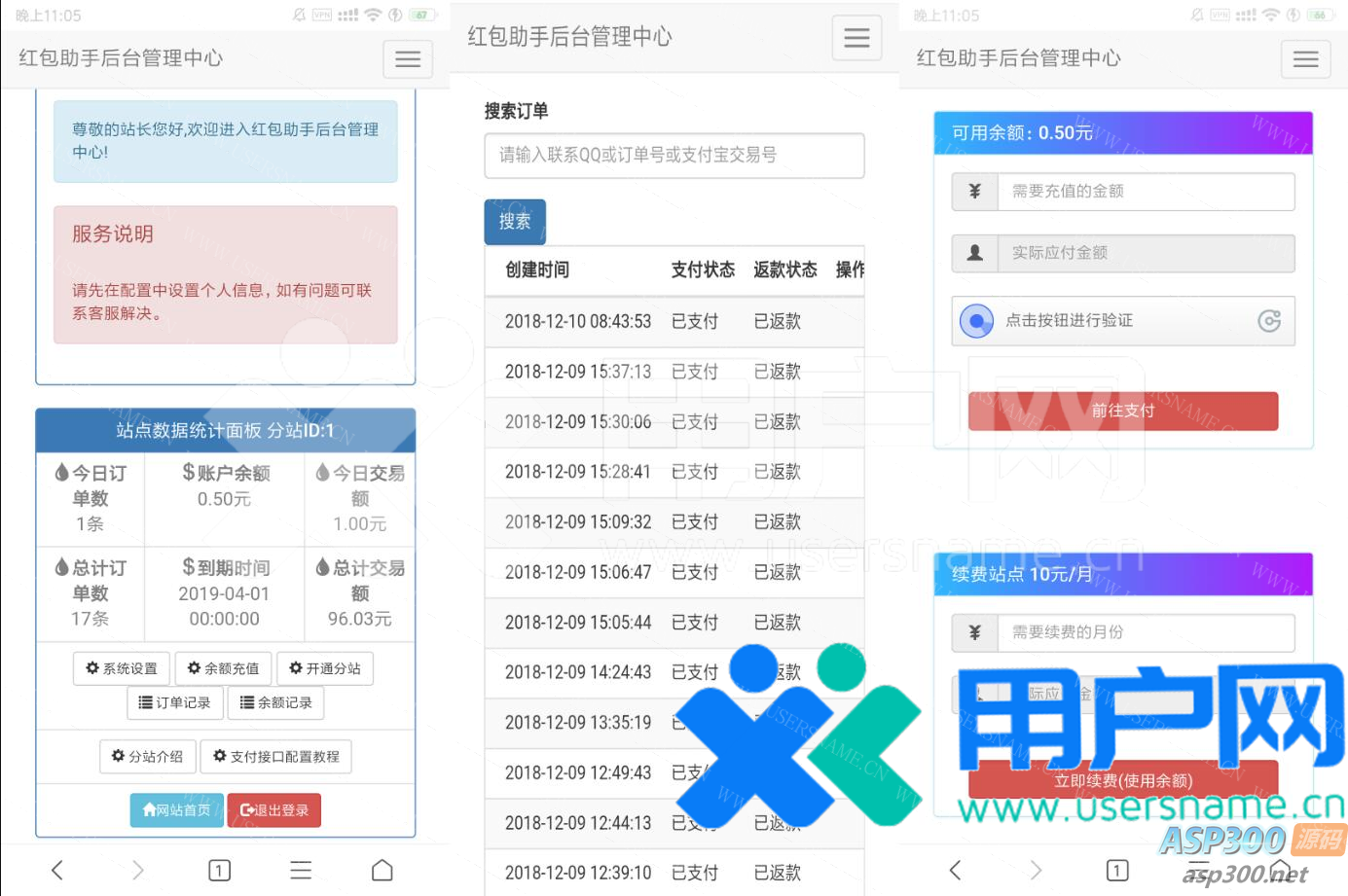Focus the order search input field
Screen dimensions: 1348x896
click(x=674, y=156)
